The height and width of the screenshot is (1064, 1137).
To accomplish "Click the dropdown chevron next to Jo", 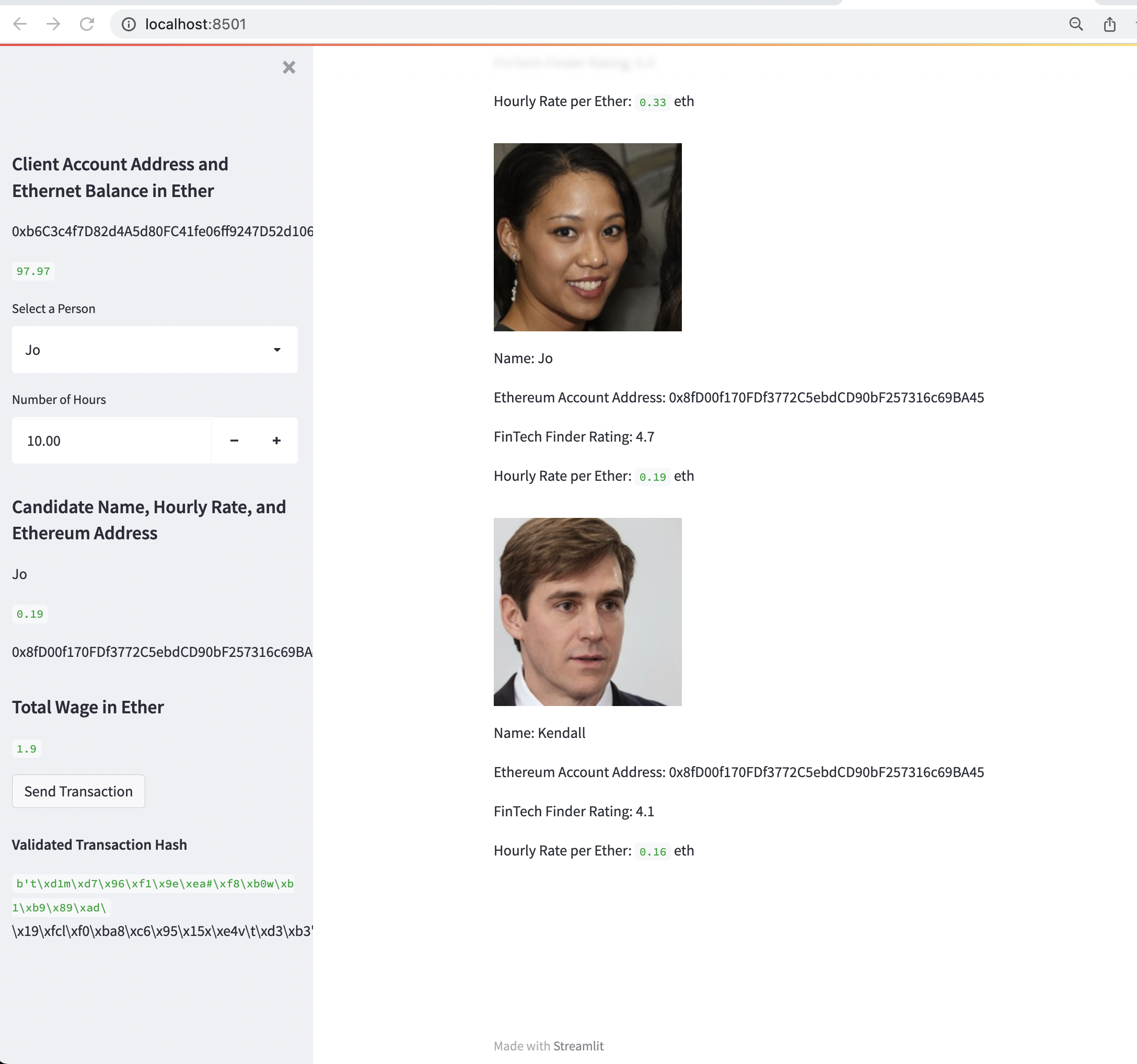I will click(277, 350).
